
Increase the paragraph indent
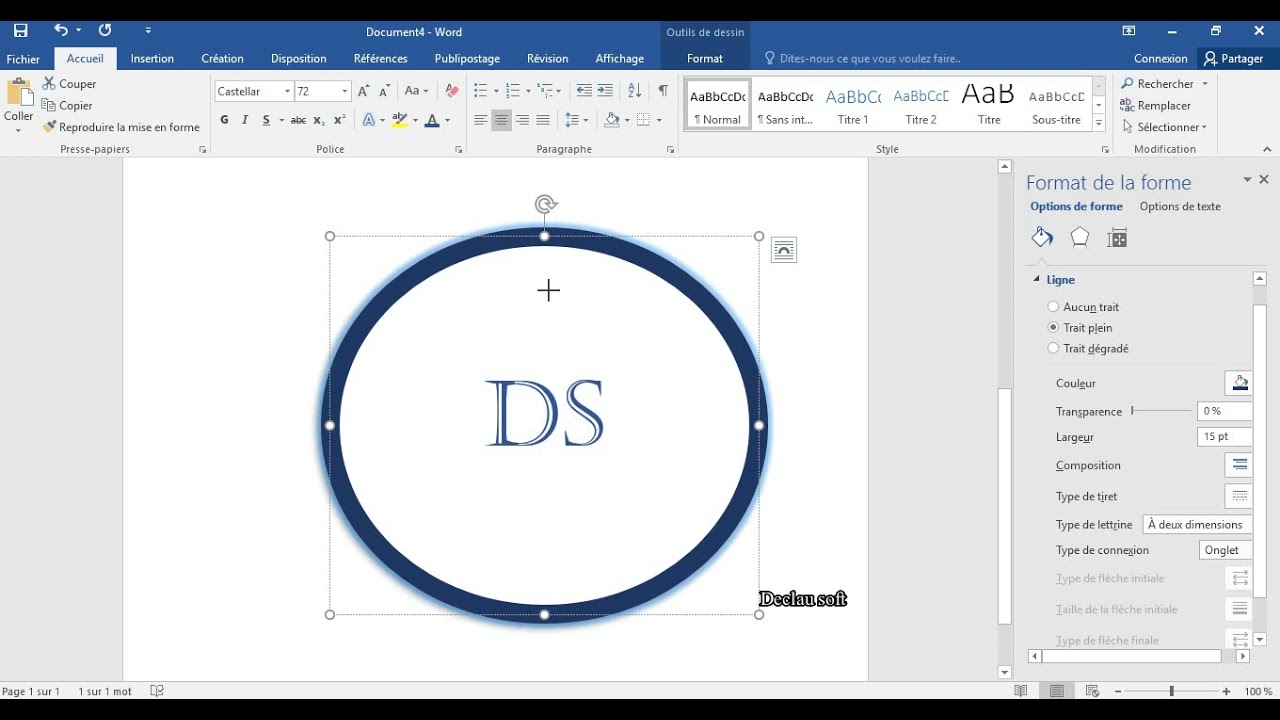(605, 91)
